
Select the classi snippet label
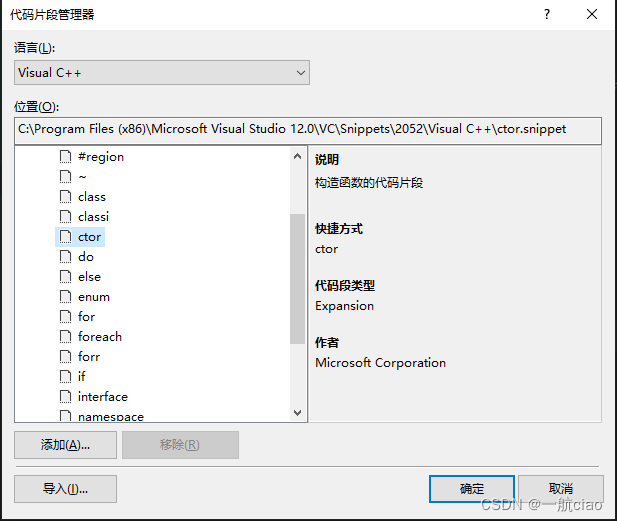pyautogui.click(x=93, y=217)
